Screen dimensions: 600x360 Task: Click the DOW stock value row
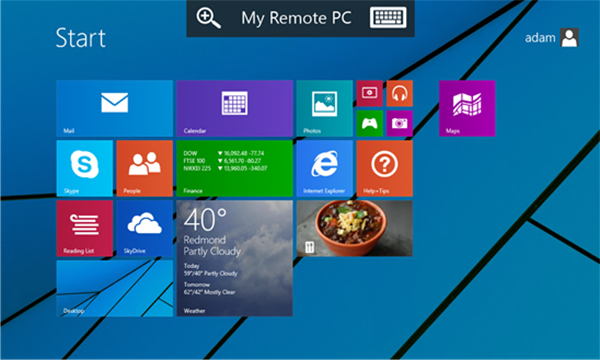point(224,153)
